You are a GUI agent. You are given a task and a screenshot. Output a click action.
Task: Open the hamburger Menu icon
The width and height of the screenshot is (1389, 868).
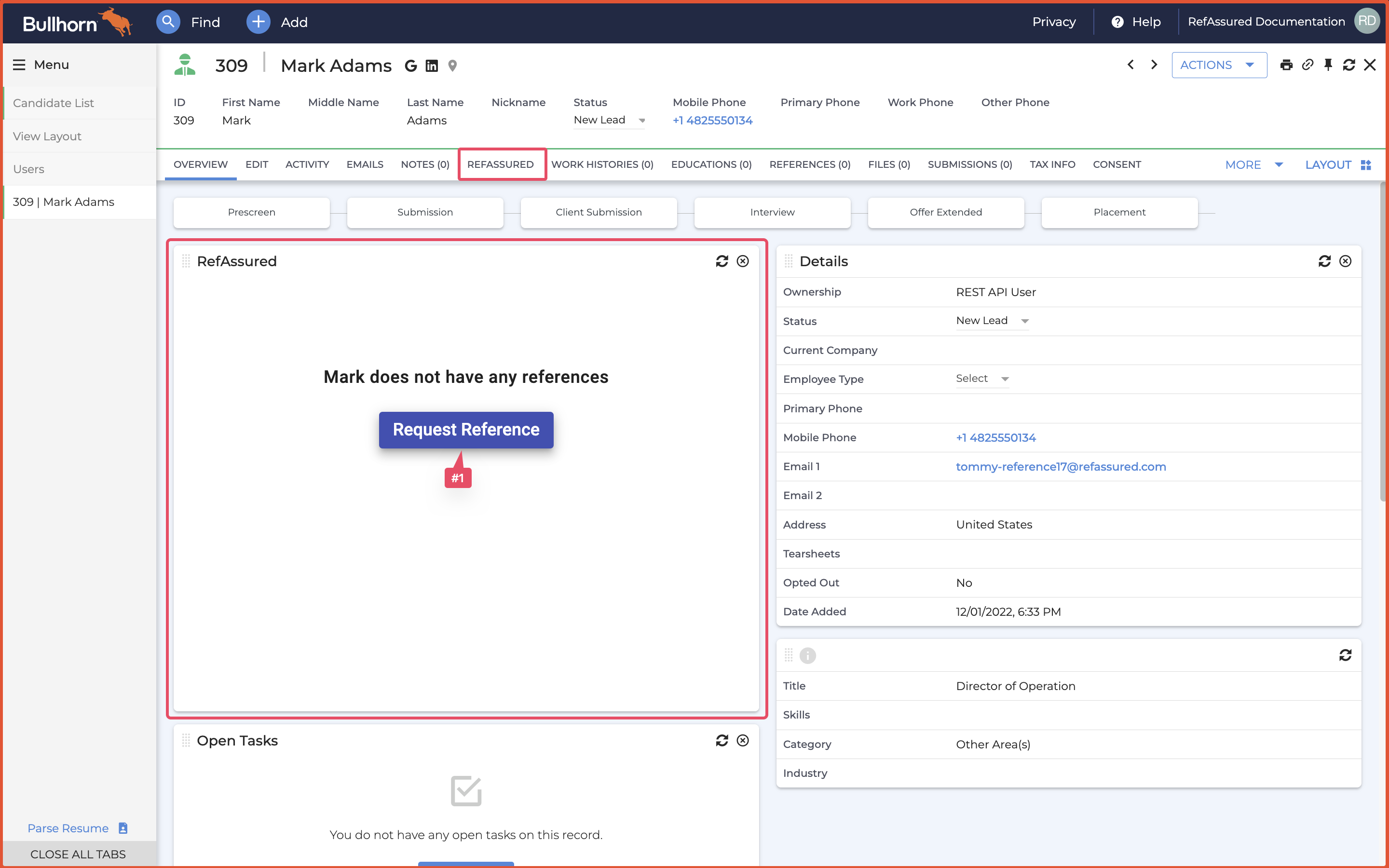click(19, 65)
